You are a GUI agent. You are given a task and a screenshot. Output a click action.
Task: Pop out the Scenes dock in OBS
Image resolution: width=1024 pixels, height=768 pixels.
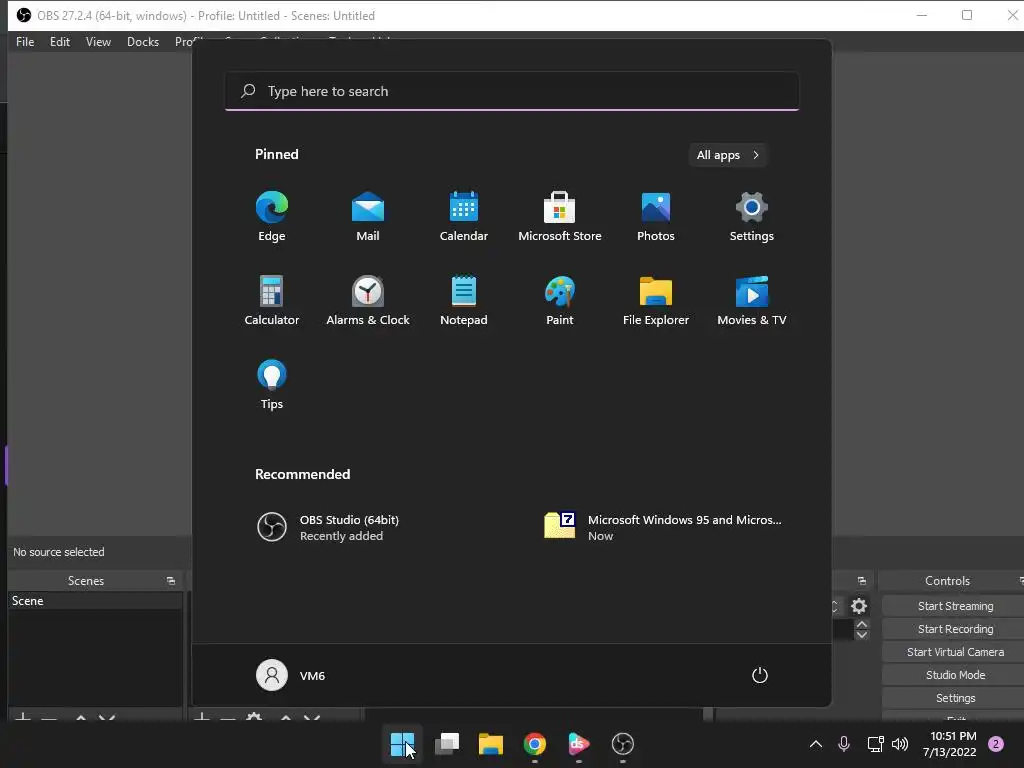171,581
